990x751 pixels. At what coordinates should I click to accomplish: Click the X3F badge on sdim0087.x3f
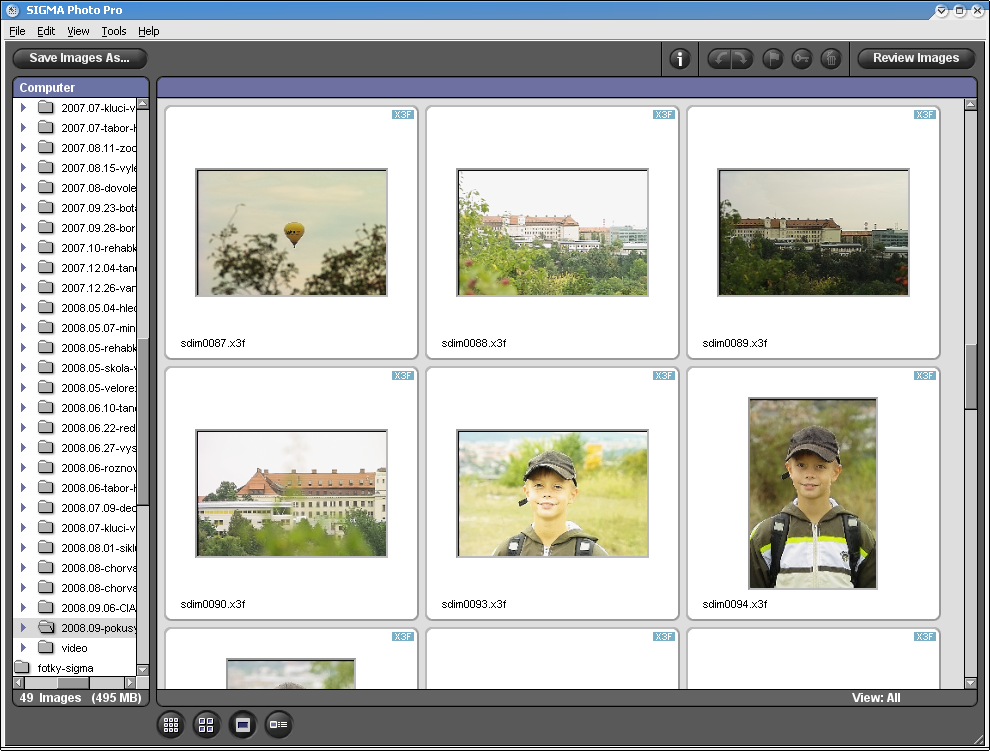[x=403, y=115]
